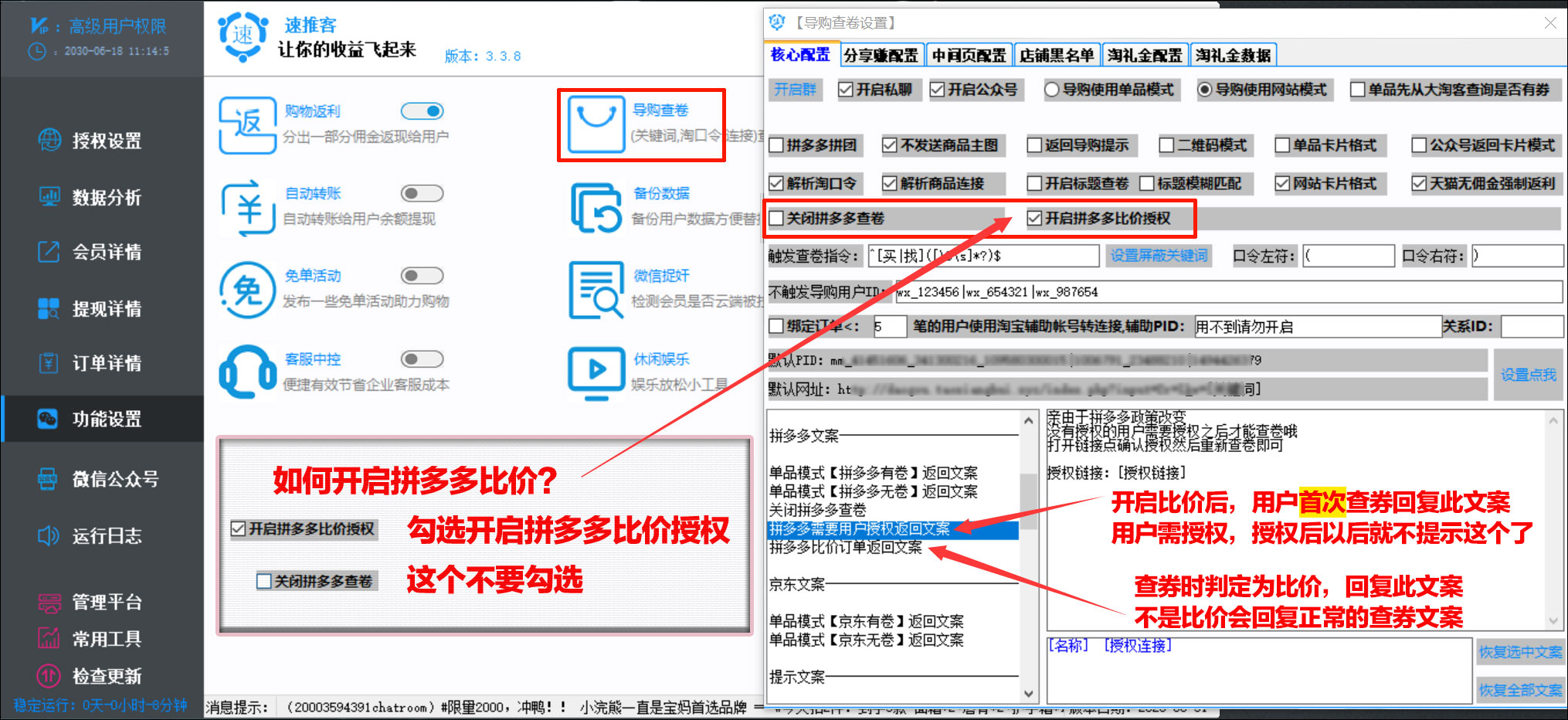Click the 休闲娱乐 play screen icon

tap(596, 373)
